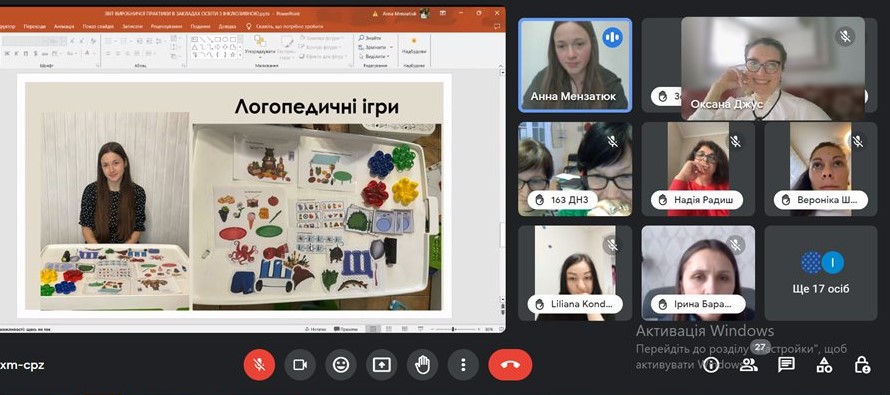Unmute the red microphone button

[259, 365]
